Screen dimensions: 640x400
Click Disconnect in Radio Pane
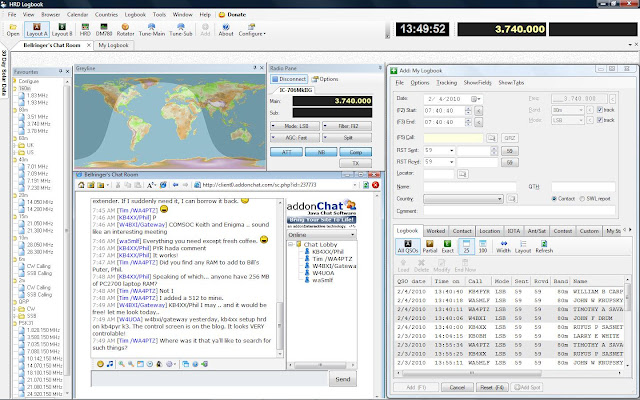point(289,79)
